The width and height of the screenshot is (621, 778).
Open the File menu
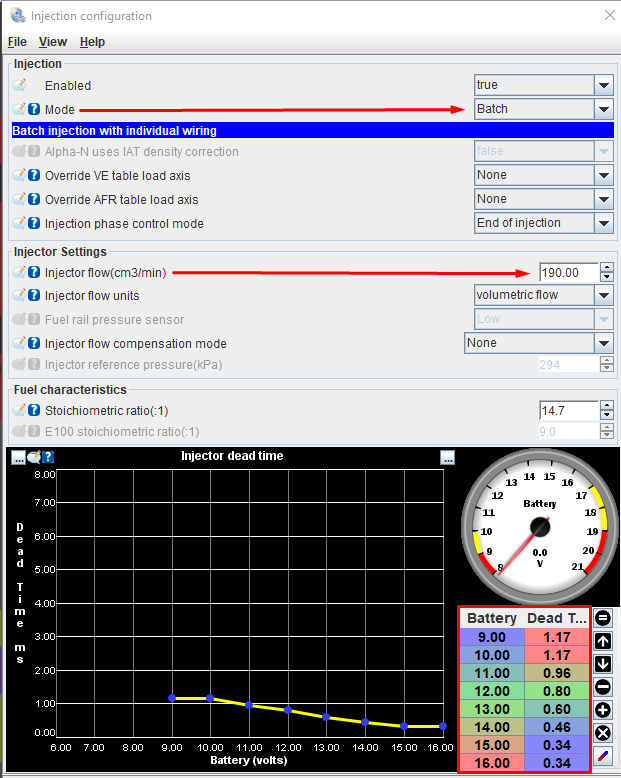pyautogui.click(x=17, y=42)
